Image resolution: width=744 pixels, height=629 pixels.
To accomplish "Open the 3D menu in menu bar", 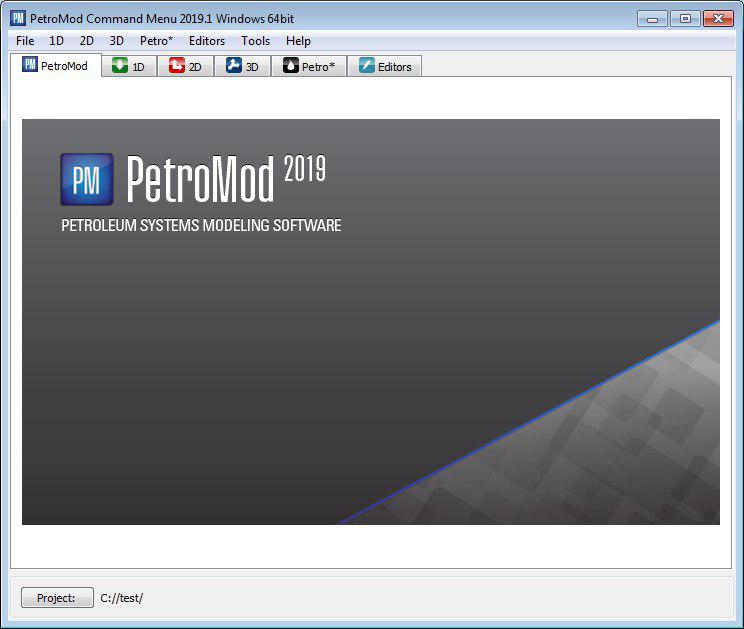I will point(117,41).
